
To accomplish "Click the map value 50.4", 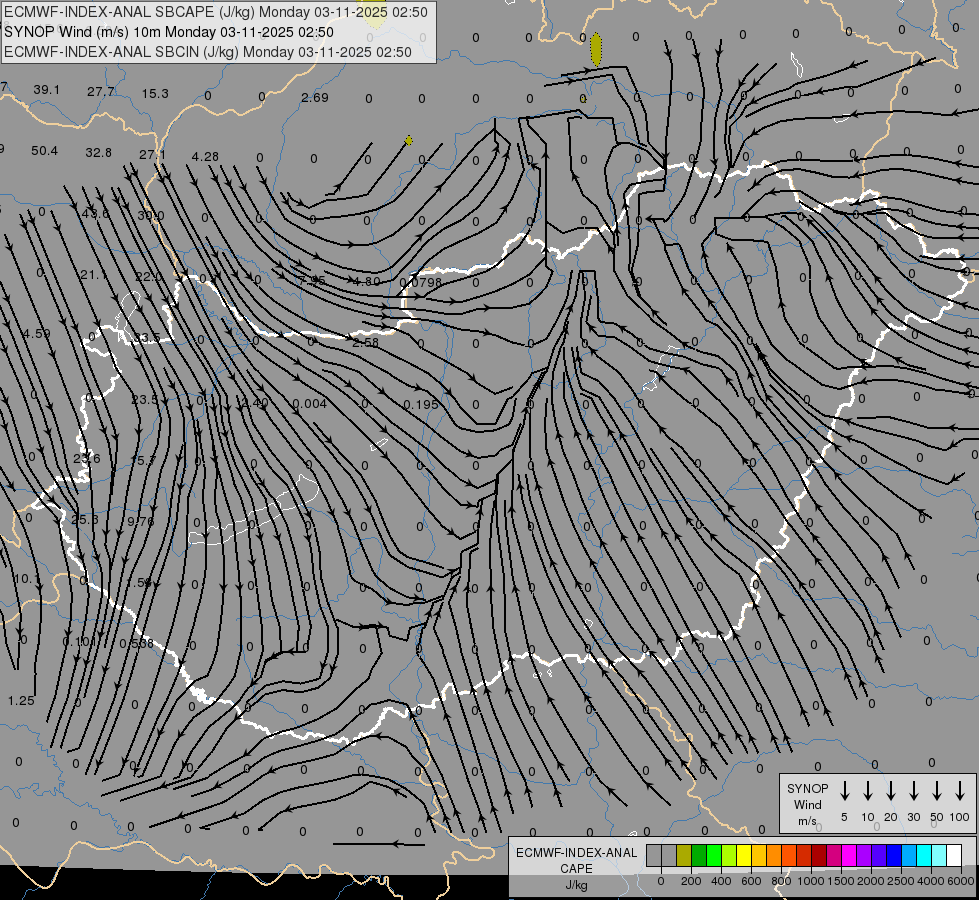I will click(x=44, y=151).
